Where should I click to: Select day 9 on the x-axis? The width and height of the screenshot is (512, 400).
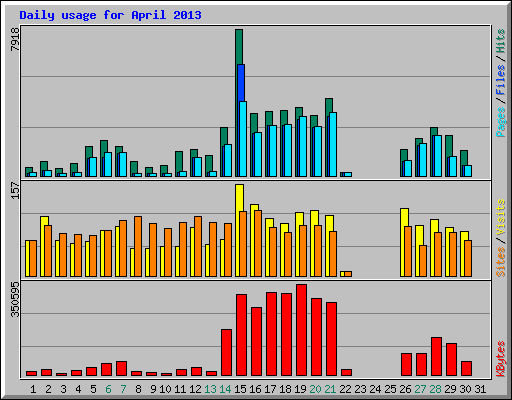(x=153, y=389)
